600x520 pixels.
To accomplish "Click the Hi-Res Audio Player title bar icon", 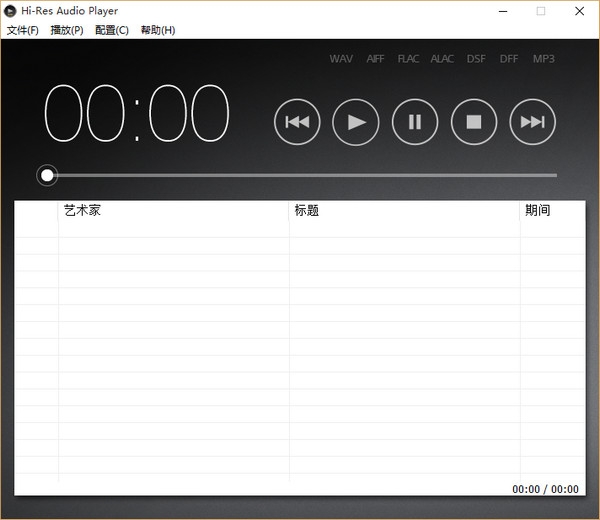I will tap(10, 11).
